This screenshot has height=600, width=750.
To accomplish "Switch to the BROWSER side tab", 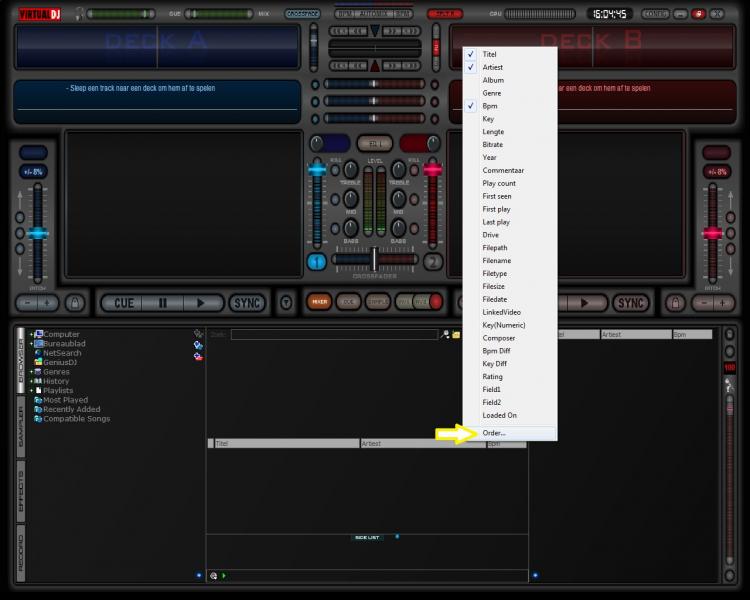I will [x=21, y=360].
